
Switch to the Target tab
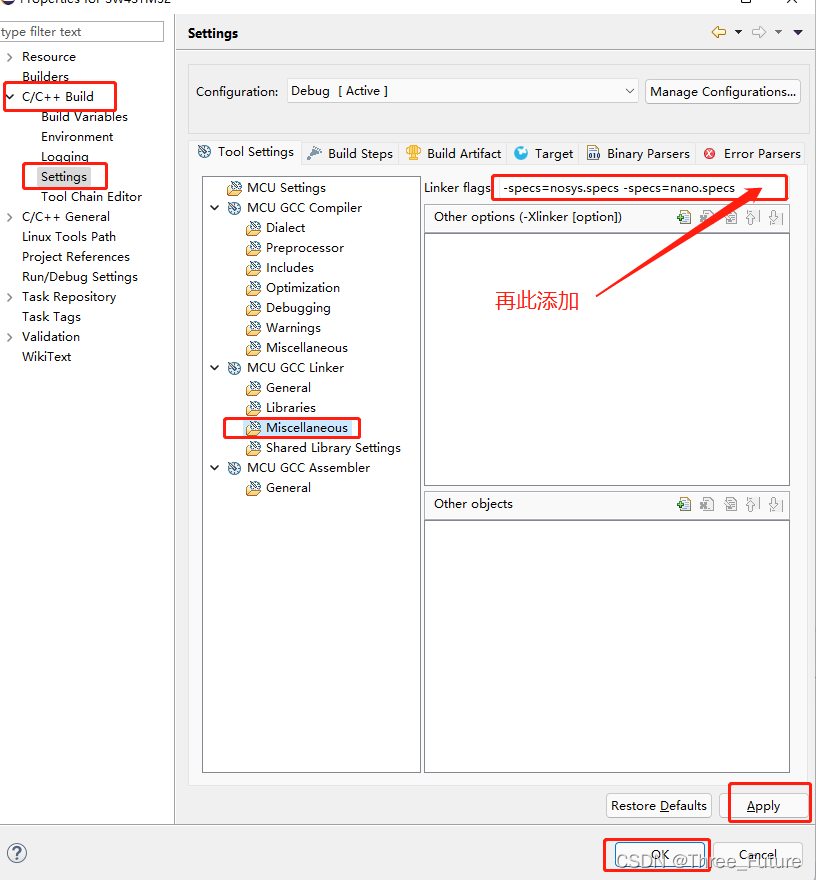(x=544, y=154)
